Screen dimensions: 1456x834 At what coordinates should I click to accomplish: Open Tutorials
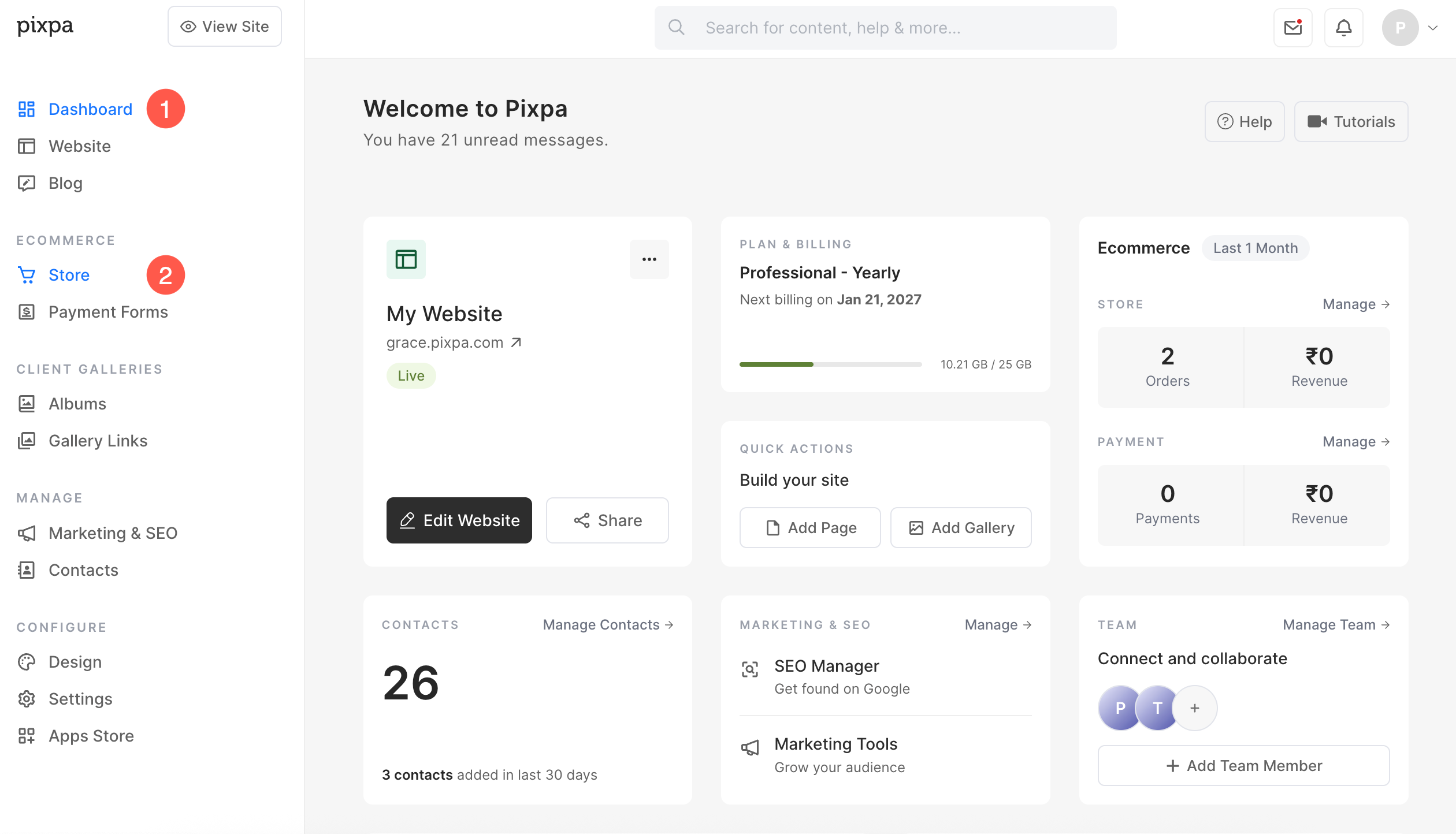coord(1351,121)
